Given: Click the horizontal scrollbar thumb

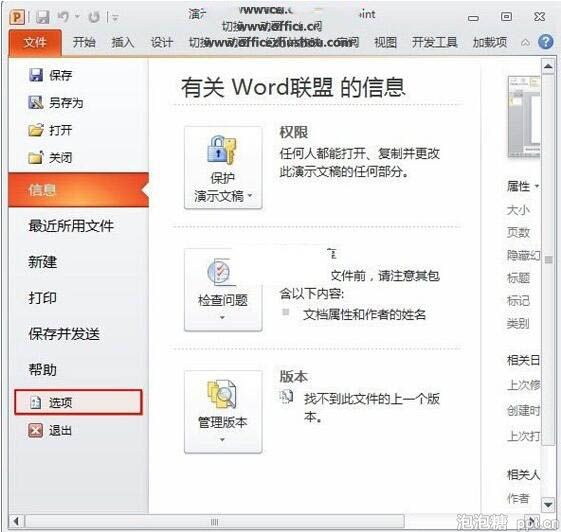Looking at the screenshot, I should coord(215,522).
